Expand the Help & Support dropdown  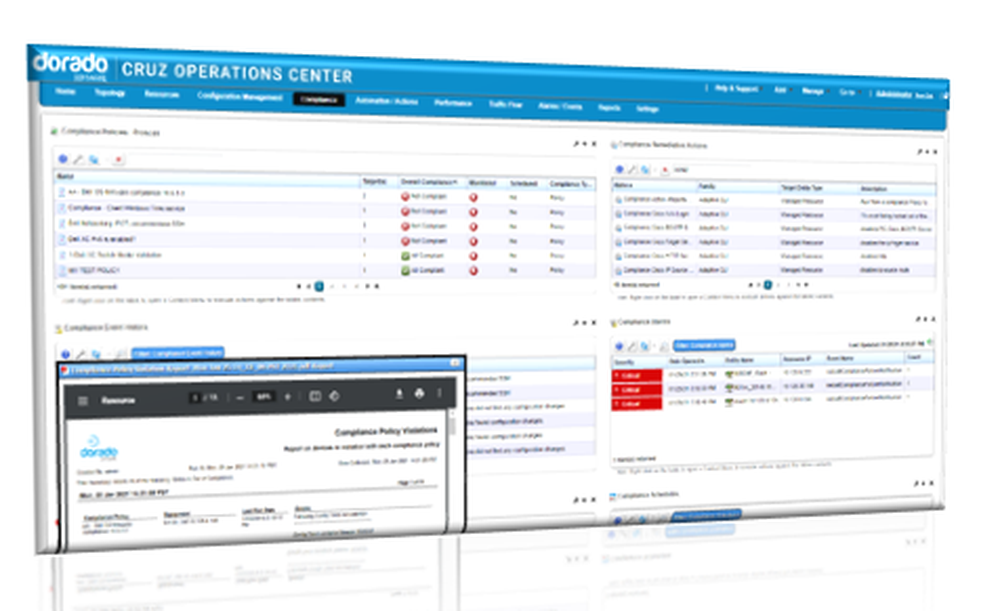tap(739, 89)
